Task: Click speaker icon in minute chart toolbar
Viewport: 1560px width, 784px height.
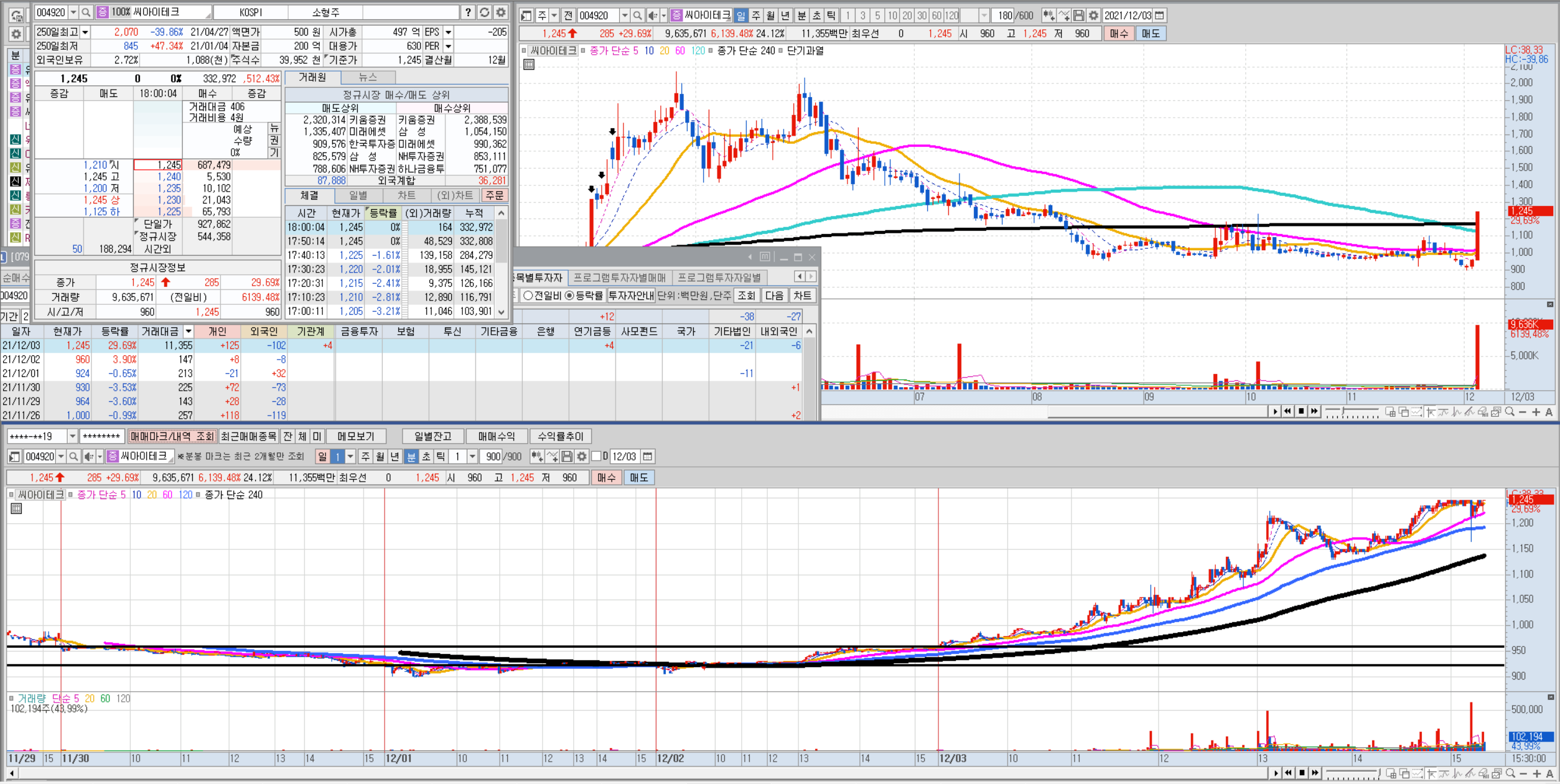Action: click(89, 457)
